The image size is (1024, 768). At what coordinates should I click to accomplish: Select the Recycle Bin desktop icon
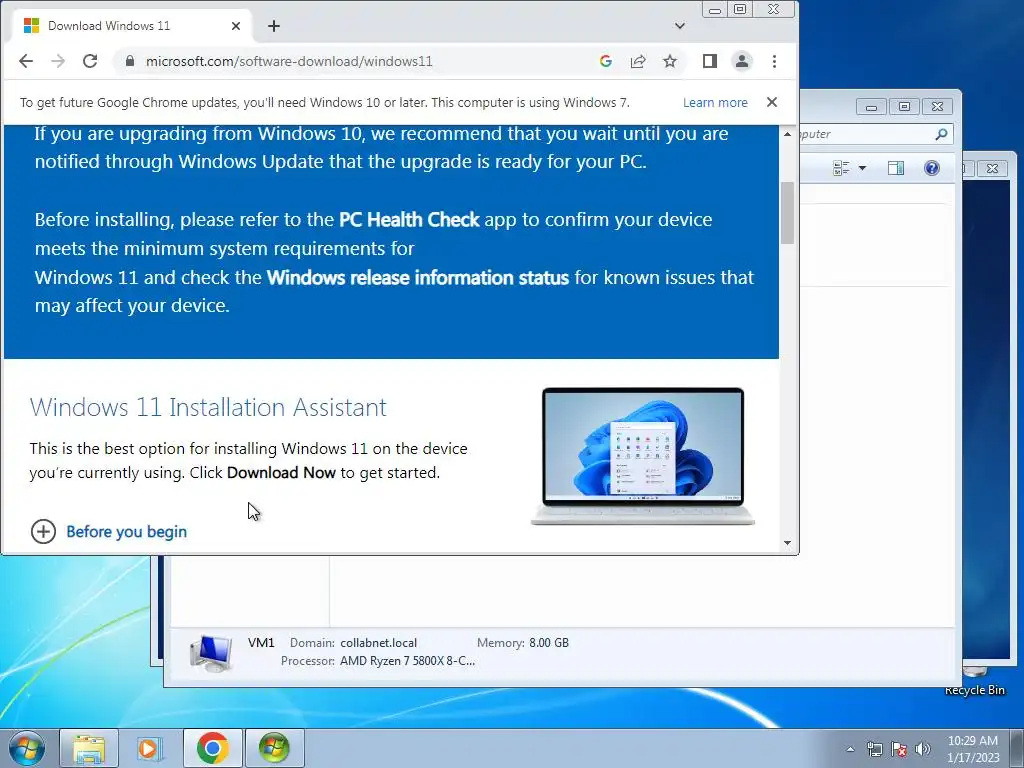click(975, 682)
